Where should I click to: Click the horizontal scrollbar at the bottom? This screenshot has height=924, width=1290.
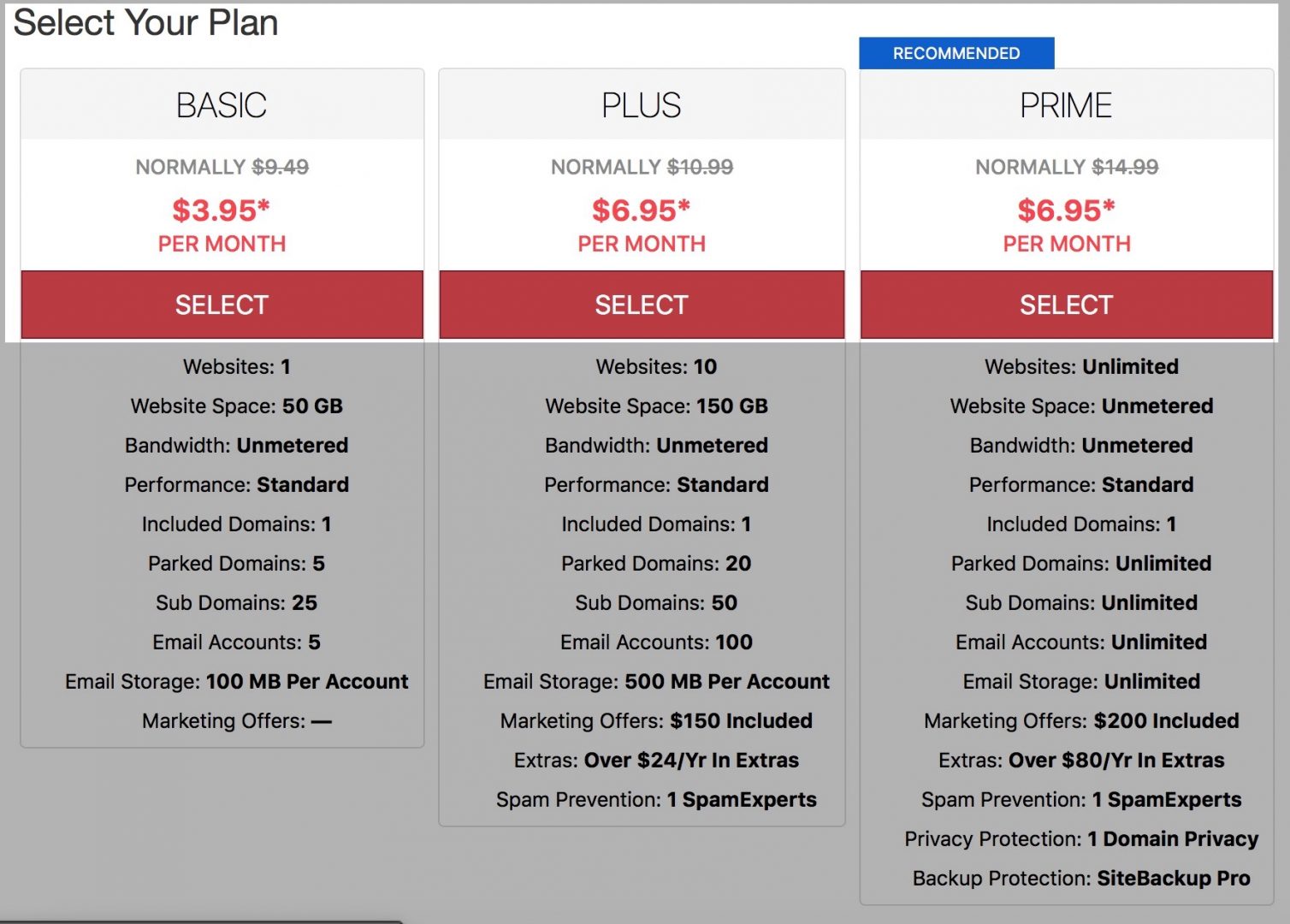(x=201, y=918)
